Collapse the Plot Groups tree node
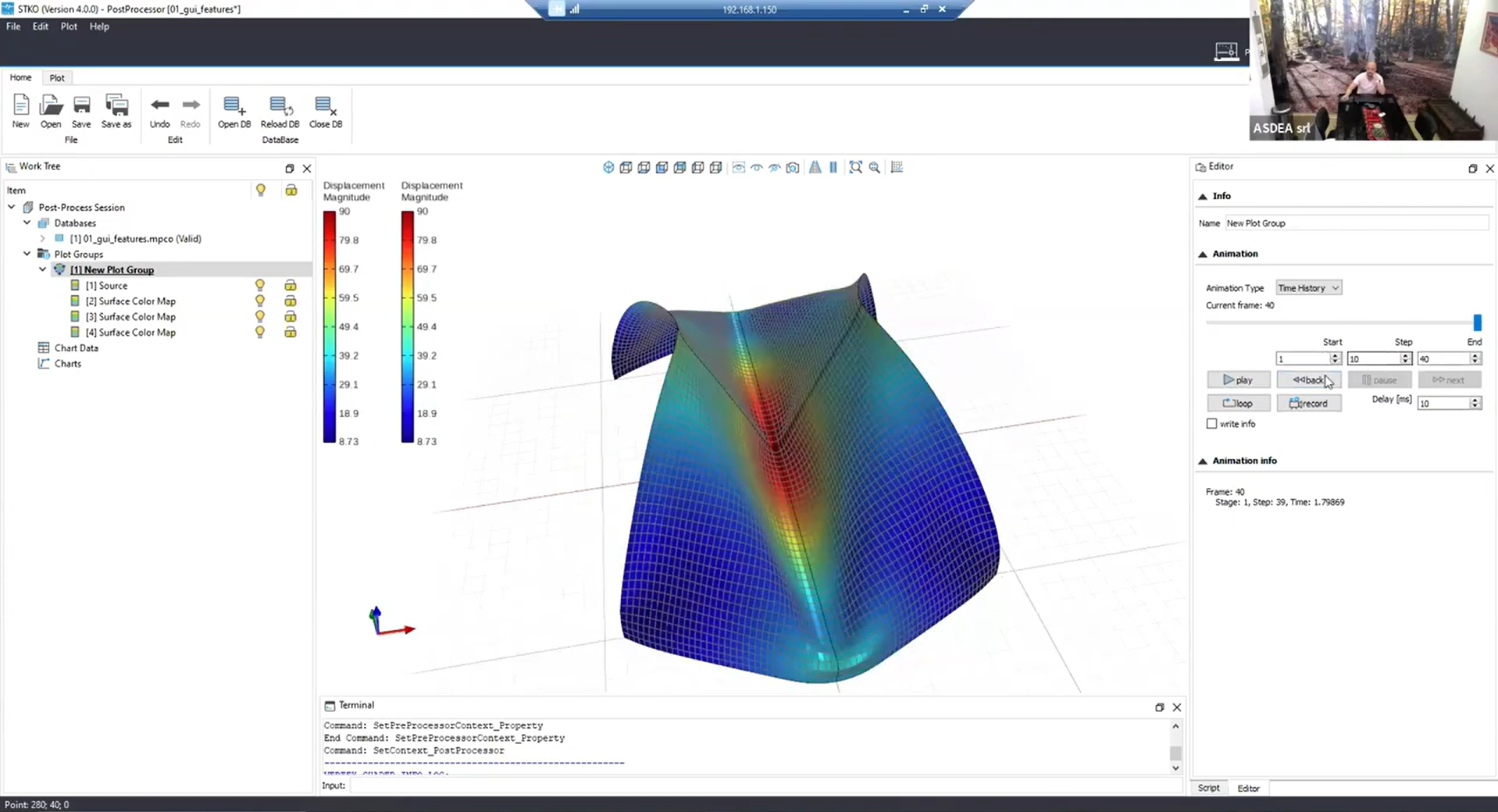Viewport: 1498px width, 812px height. tap(27, 254)
